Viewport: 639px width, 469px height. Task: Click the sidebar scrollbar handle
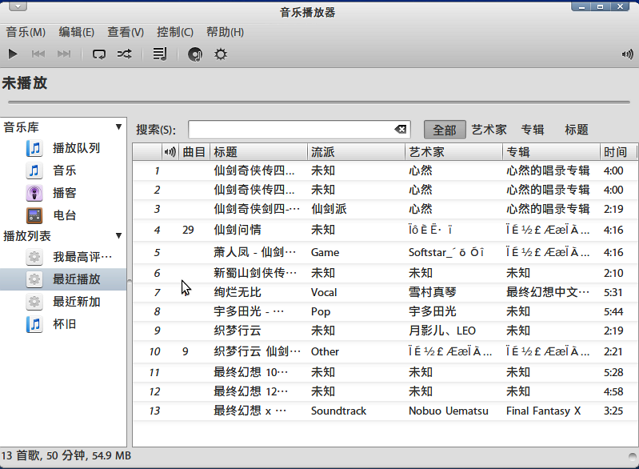coord(130,282)
